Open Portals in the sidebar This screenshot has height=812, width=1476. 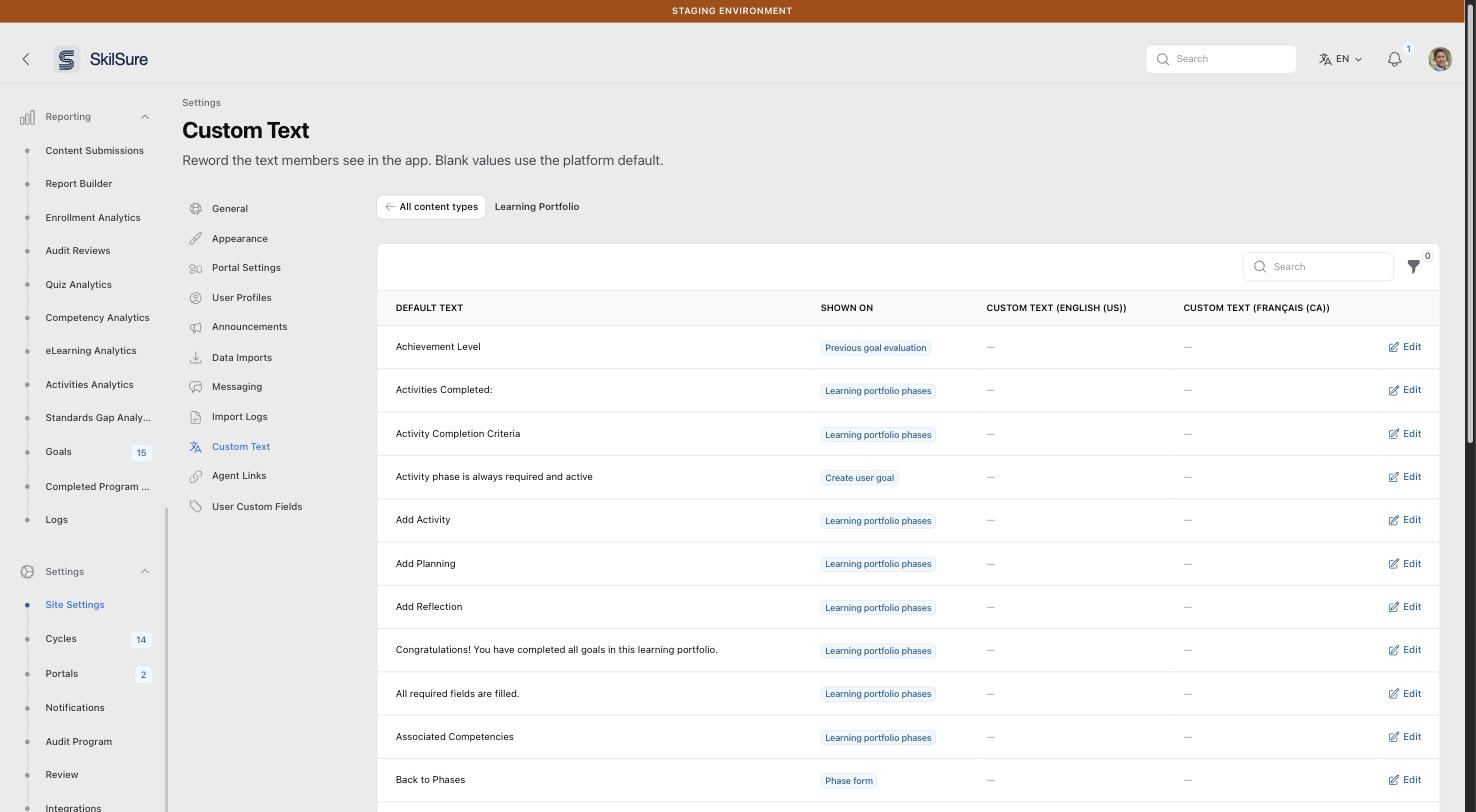(x=62, y=674)
